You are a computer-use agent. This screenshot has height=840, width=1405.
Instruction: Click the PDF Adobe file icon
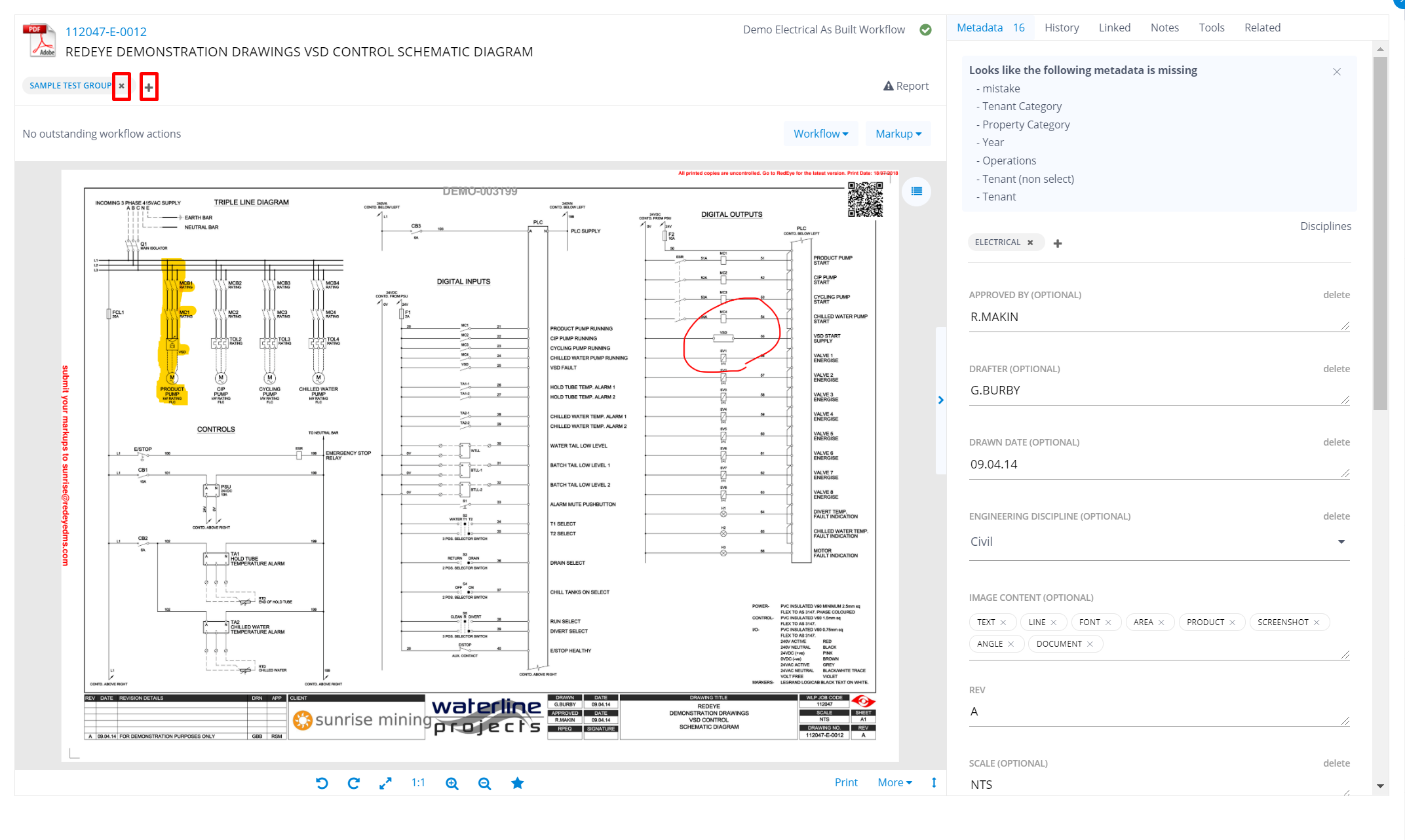tap(39, 40)
